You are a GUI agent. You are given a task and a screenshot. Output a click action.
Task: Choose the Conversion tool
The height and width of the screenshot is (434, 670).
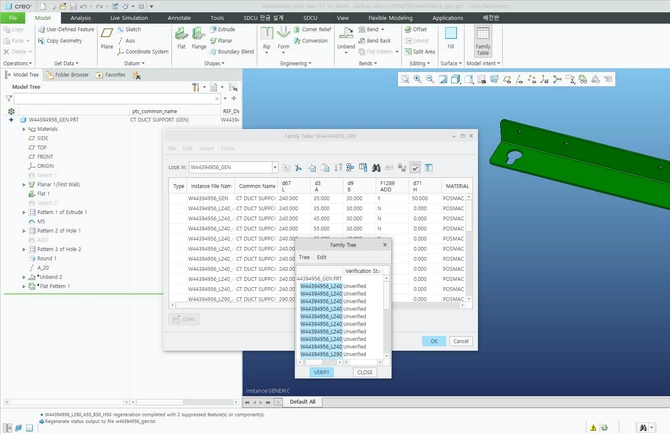point(311,41)
